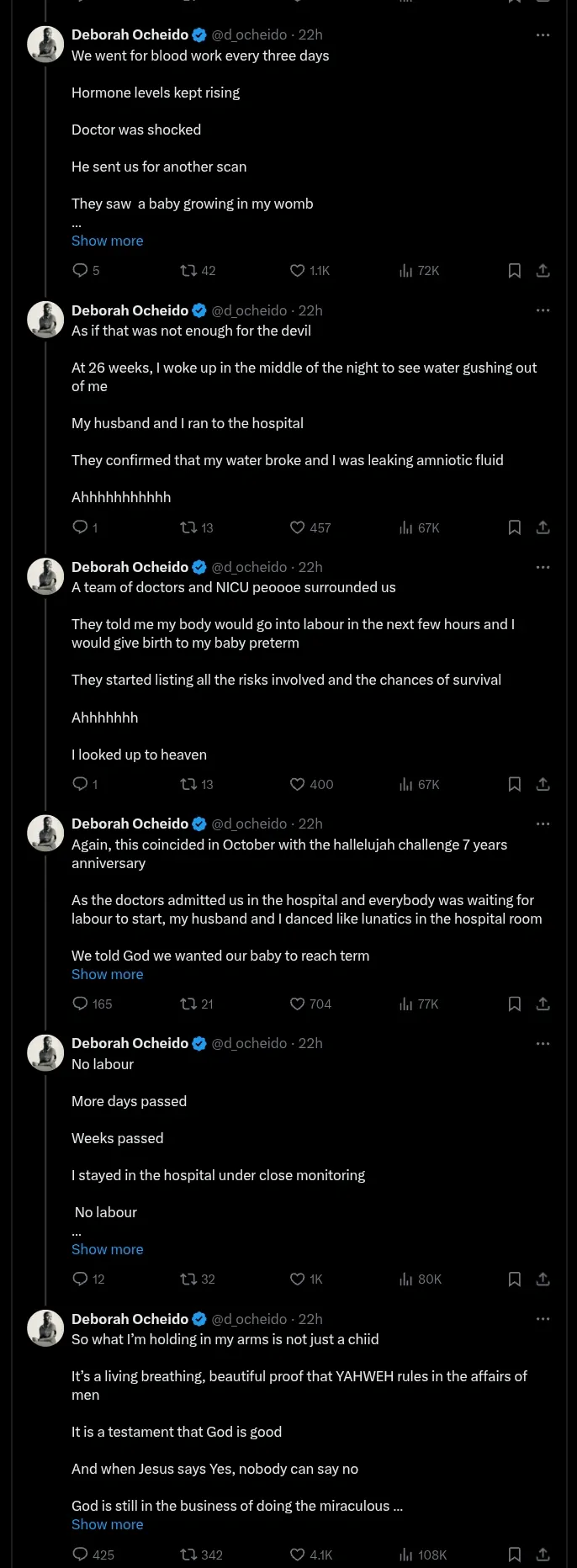Viewport: 577px width, 1568px height.
Task: Click the avatar beside the hallelujah challenge tweet
Action: 45,833
